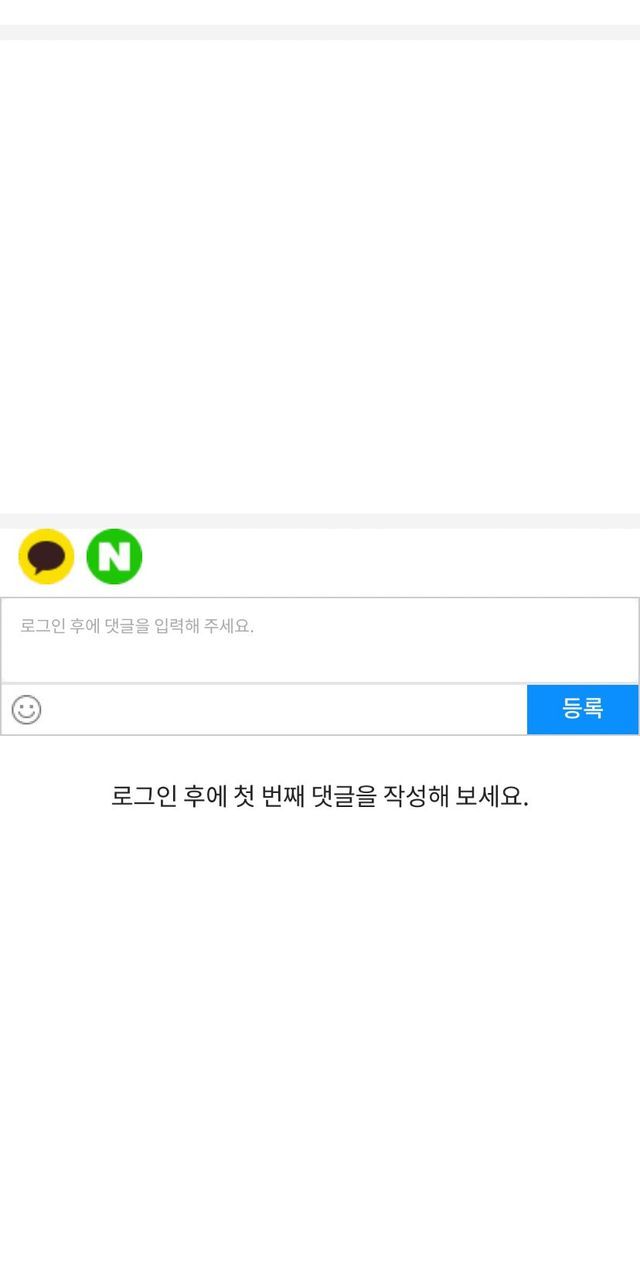The height and width of the screenshot is (1280, 640).
Task: Tap the yellow speech-bubble login icon
Action: pos(46,556)
